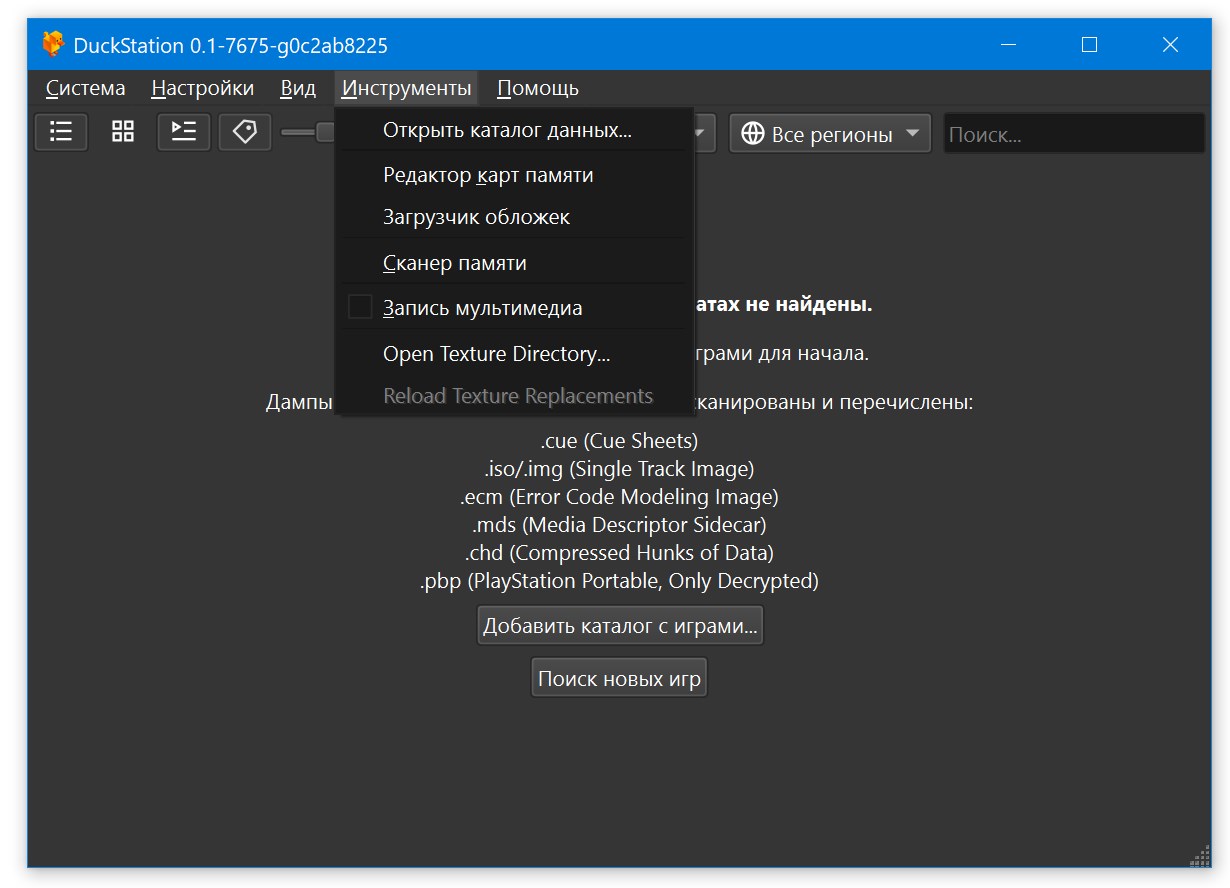The height and width of the screenshot is (888, 1230).
Task: Open the Помощь menu
Action: point(538,88)
